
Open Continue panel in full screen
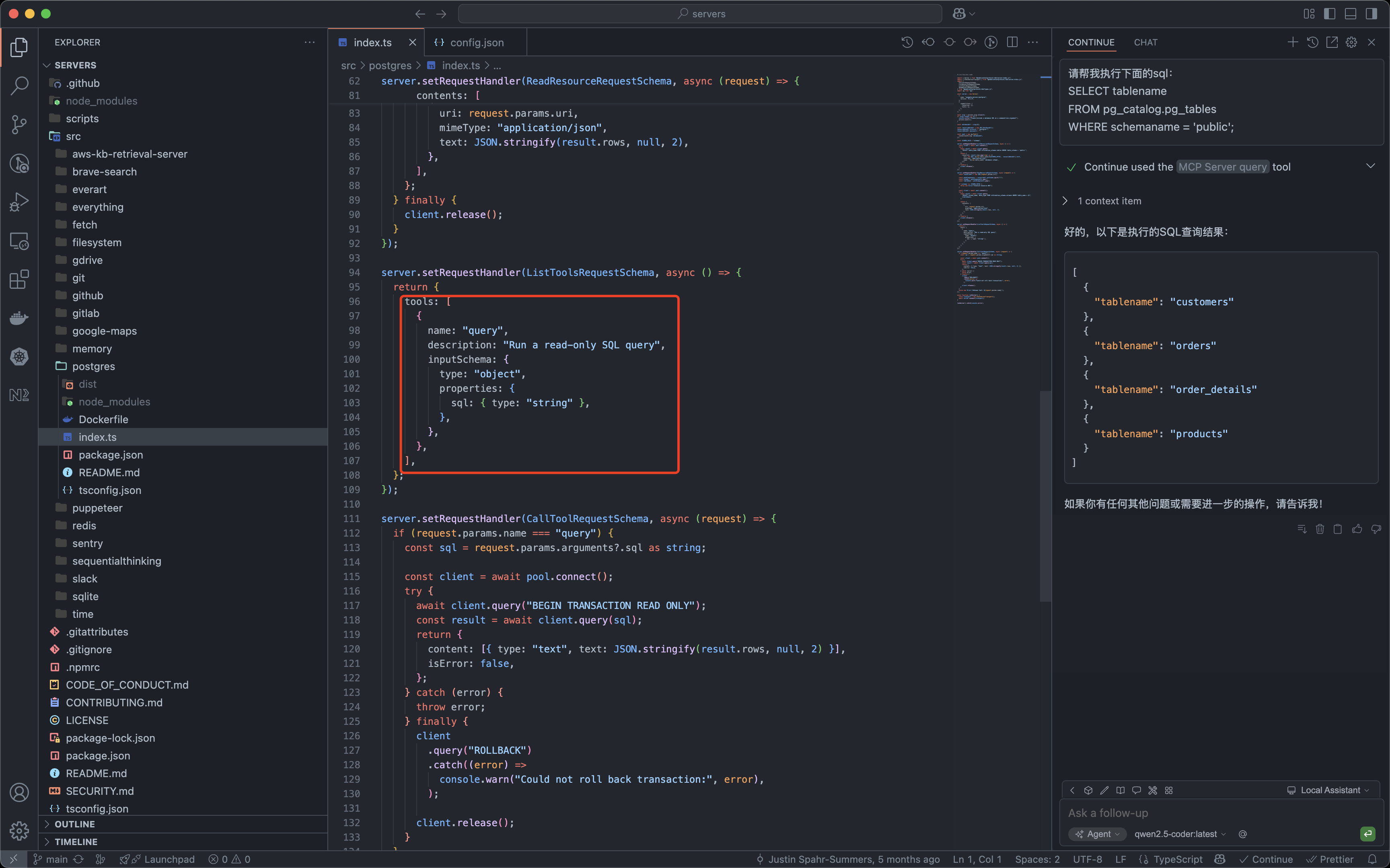(1331, 42)
